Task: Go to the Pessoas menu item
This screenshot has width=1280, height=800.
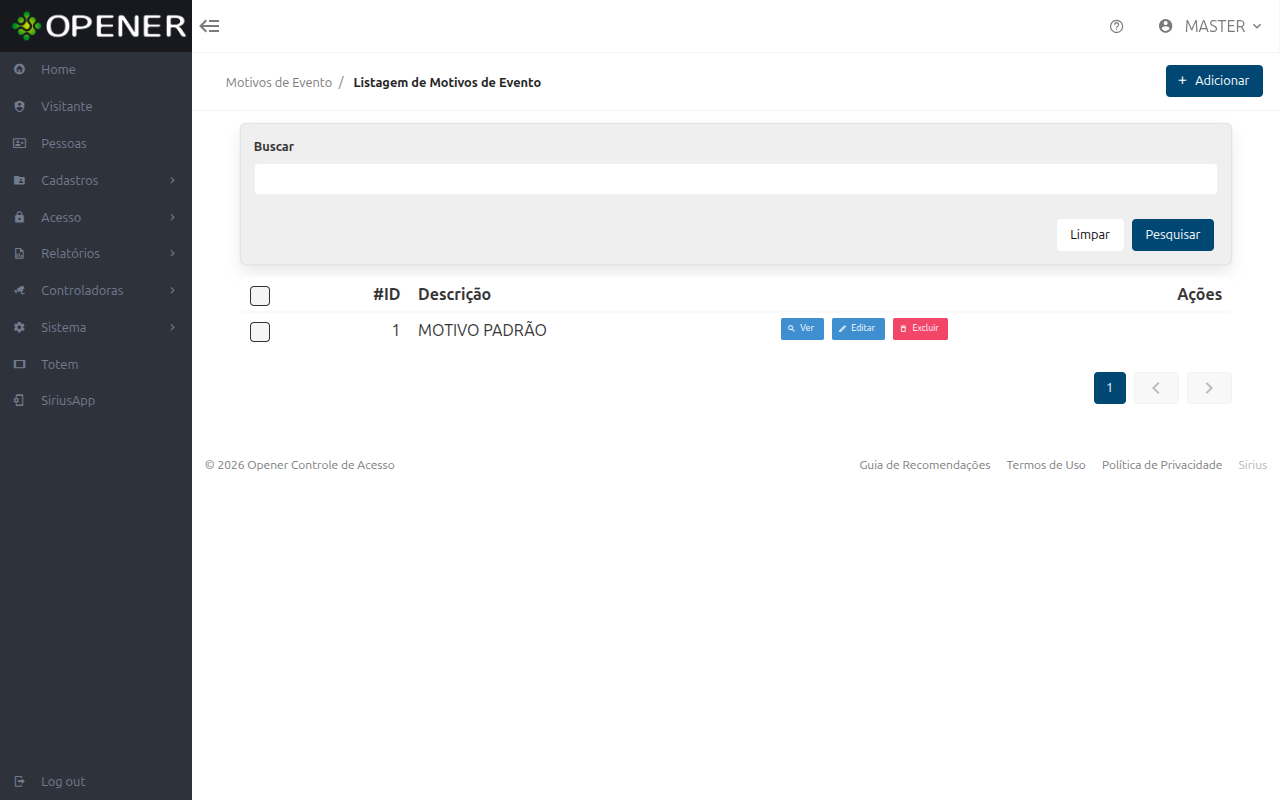Action: pyautogui.click(x=96, y=143)
